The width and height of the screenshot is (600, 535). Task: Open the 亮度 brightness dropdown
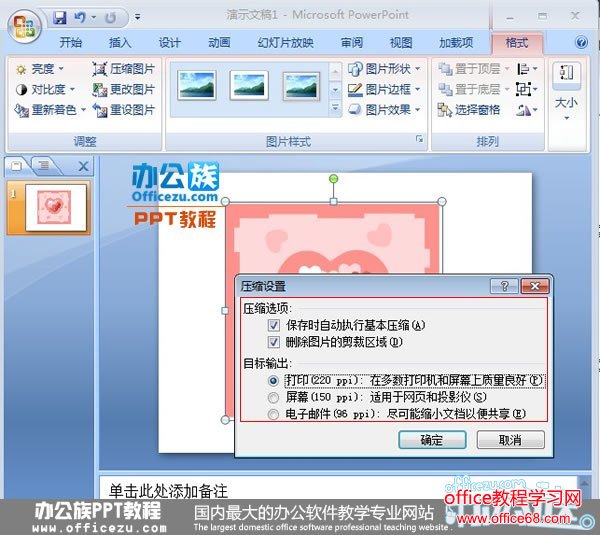pyautogui.click(x=39, y=69)
